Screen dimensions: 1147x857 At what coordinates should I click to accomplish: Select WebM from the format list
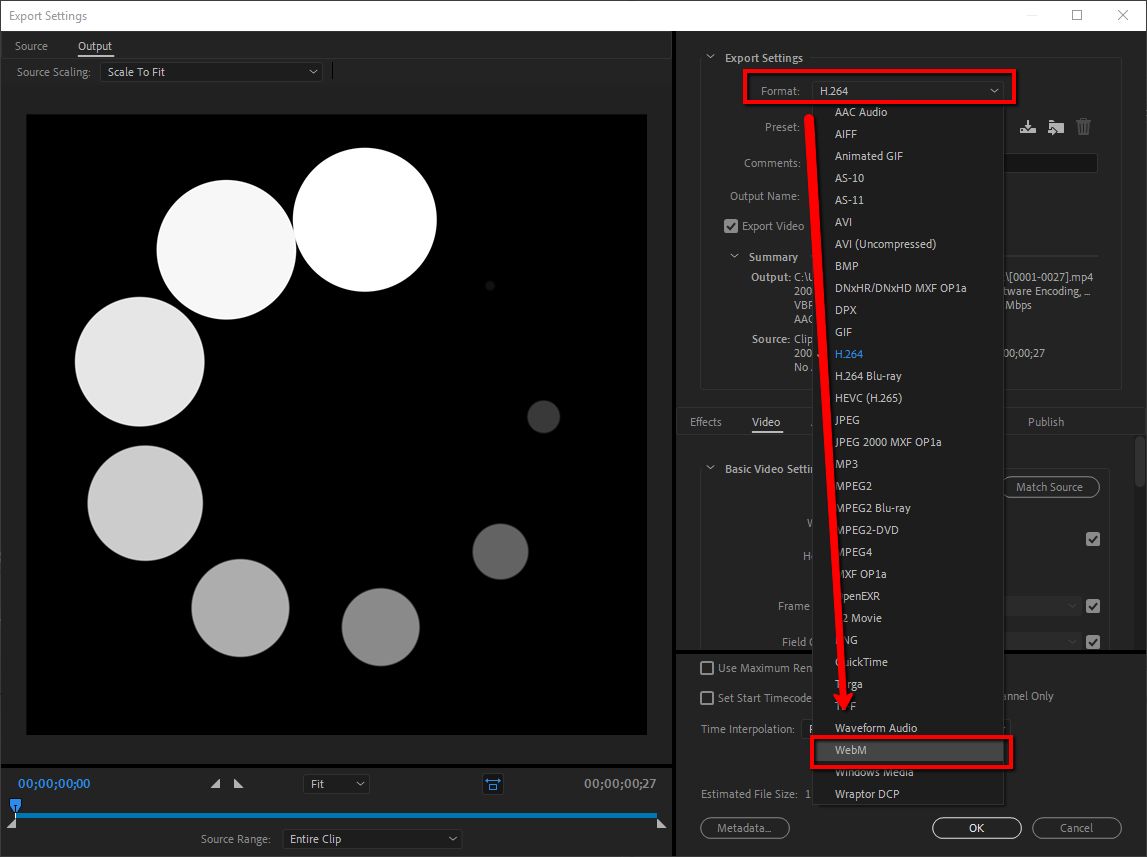(x=909, y=750)
